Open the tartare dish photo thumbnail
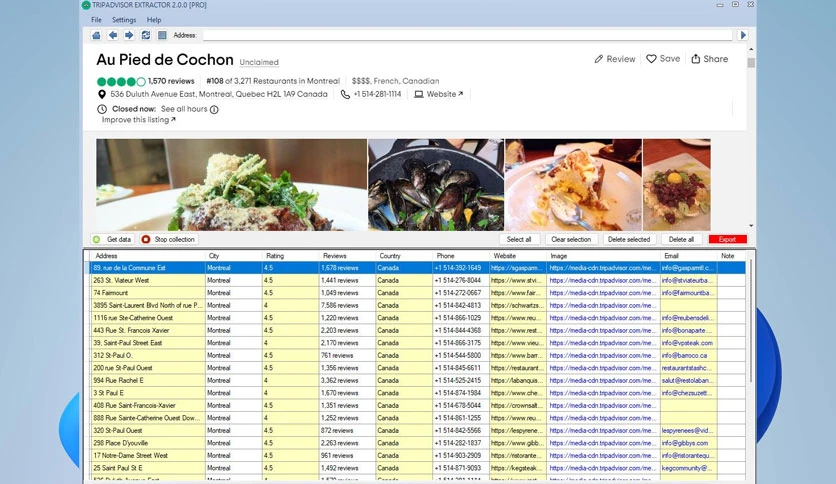 (x=677, y=185)
